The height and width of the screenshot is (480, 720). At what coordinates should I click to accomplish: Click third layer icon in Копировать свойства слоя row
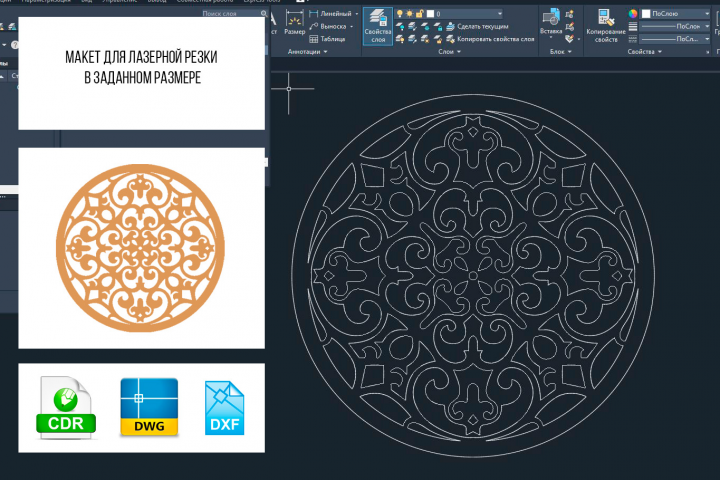(x=425, y=39)
